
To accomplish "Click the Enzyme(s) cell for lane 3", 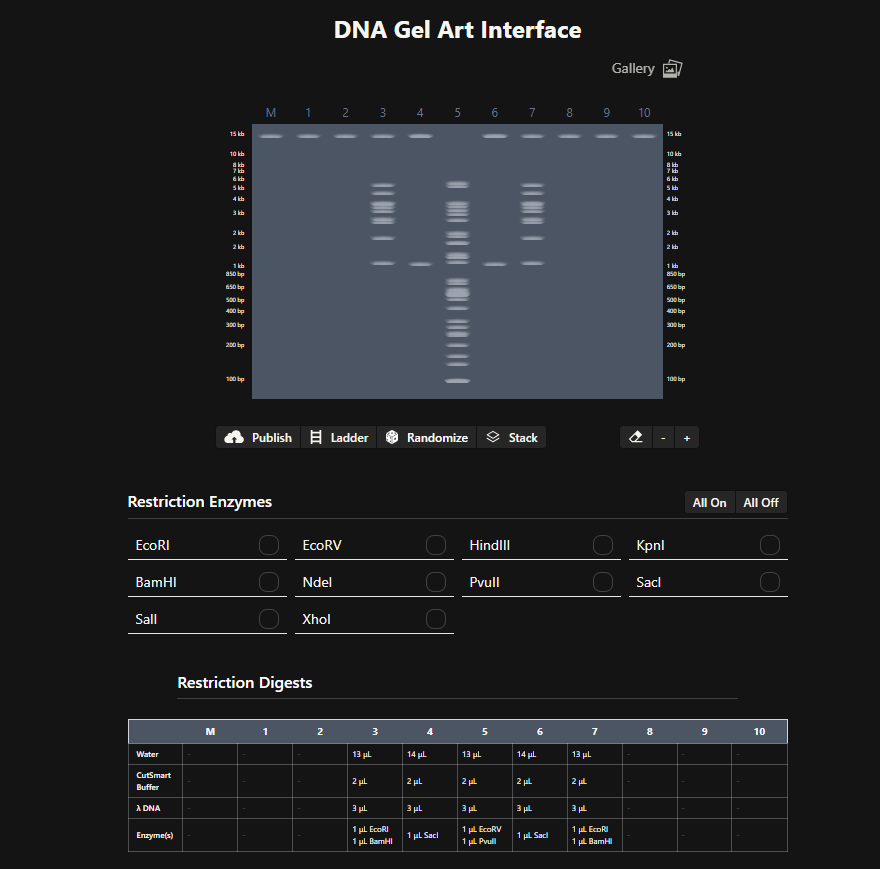I will (375, 835).
